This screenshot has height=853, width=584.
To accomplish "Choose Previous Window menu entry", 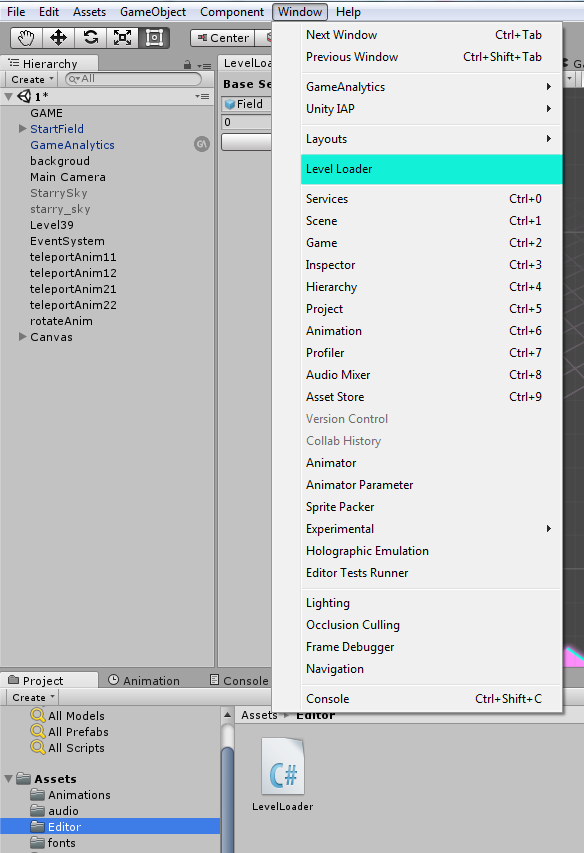I will (431, 57).
